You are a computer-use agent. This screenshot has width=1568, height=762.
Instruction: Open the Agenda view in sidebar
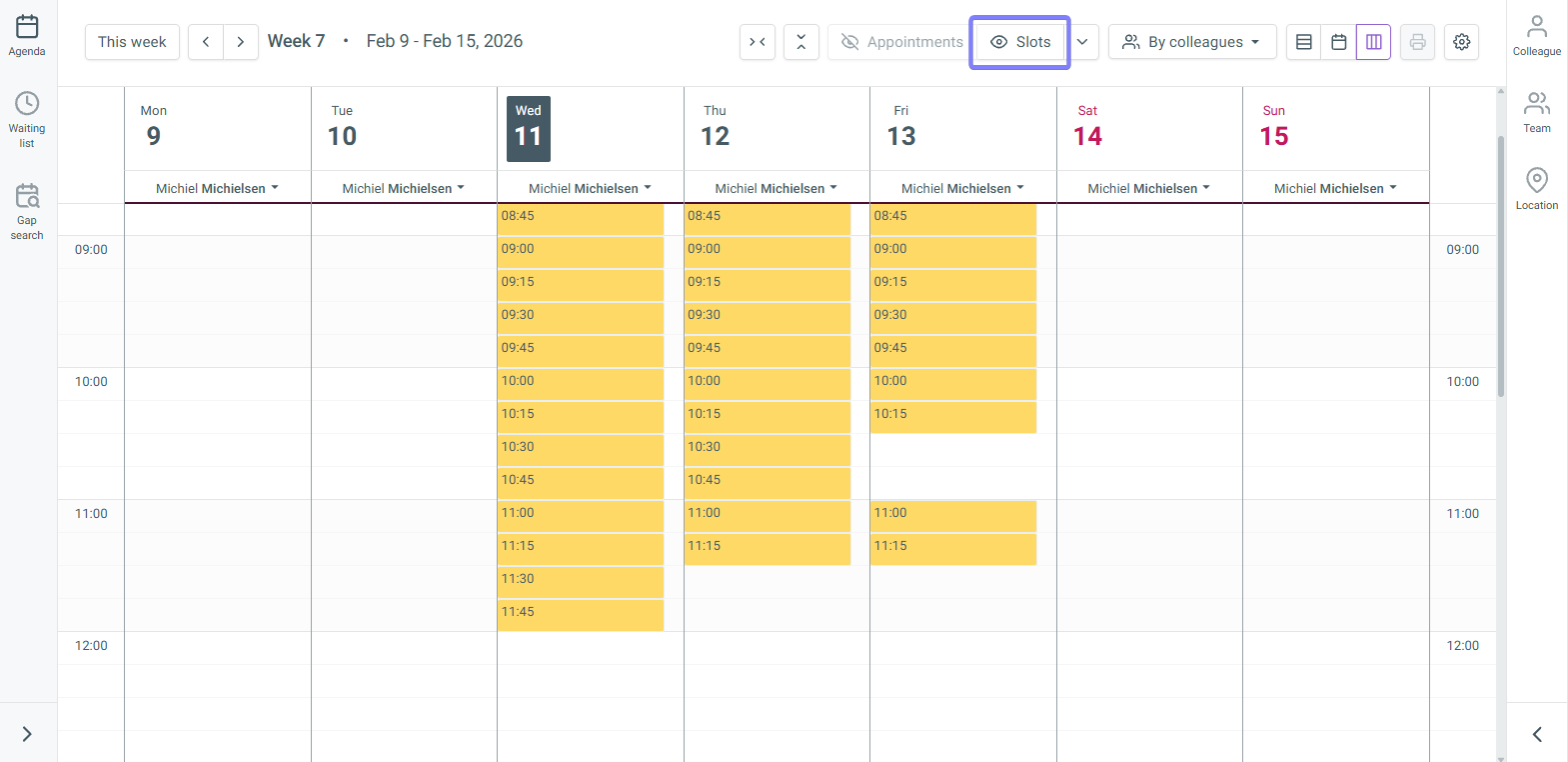coord(27,35)
